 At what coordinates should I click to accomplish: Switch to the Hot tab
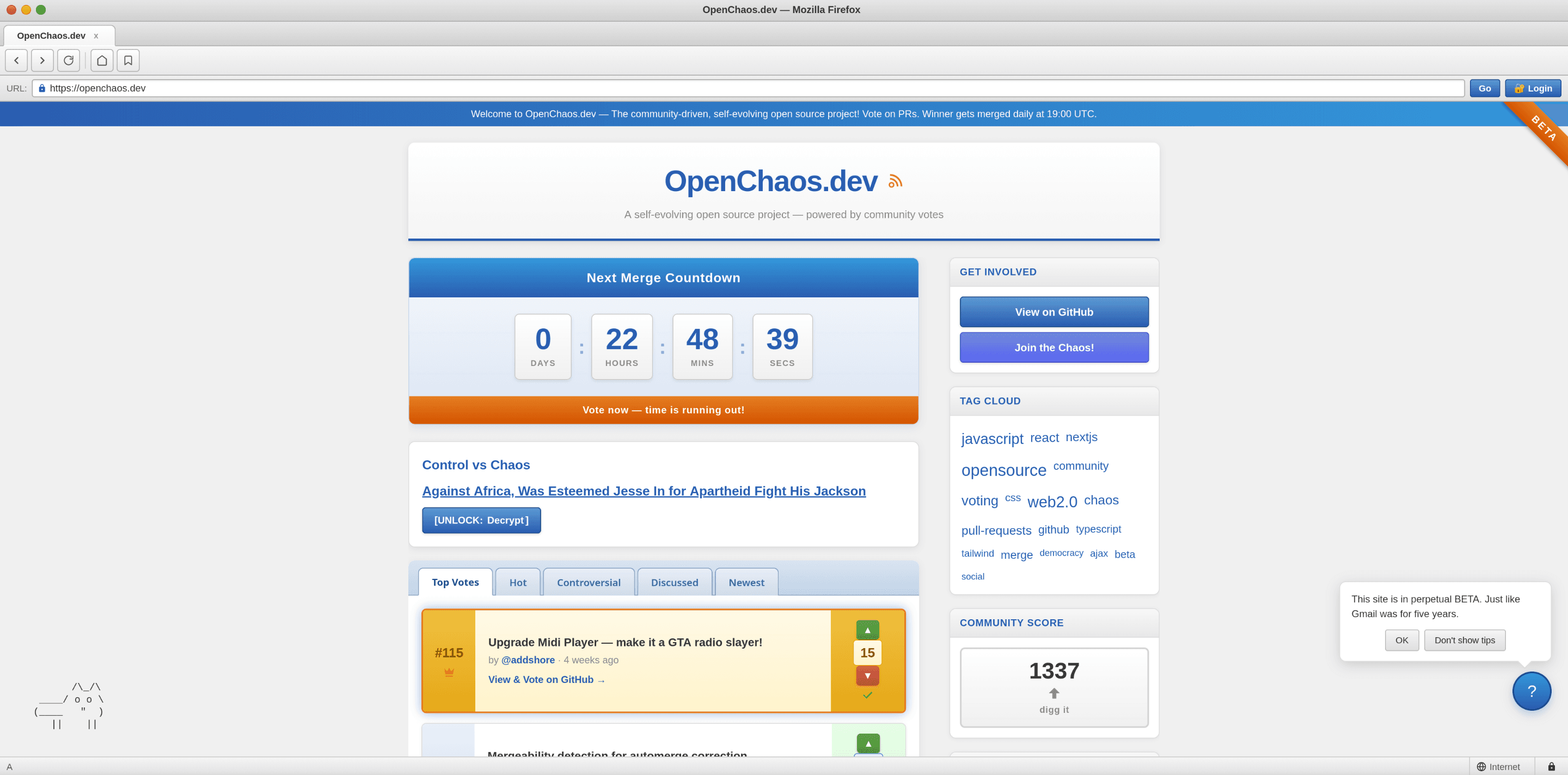click(x=517, y=582)
